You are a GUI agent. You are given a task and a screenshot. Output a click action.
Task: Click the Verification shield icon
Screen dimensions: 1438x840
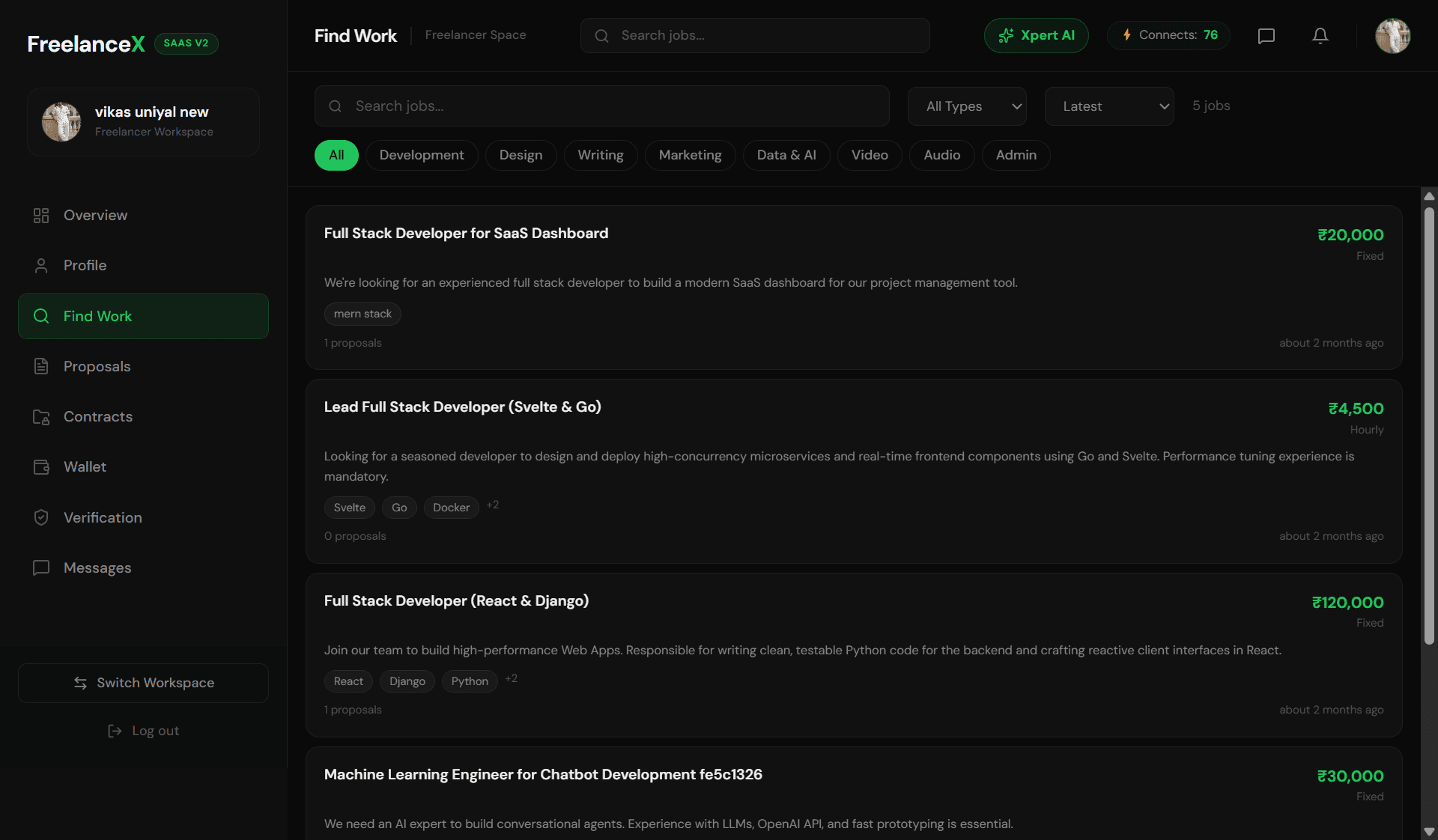tap(41, 517)
